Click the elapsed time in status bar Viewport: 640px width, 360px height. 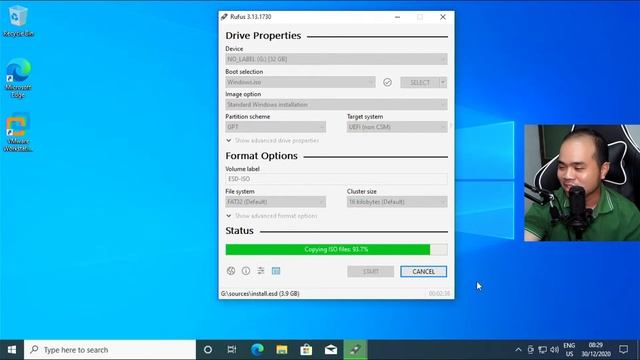(439, 293)
